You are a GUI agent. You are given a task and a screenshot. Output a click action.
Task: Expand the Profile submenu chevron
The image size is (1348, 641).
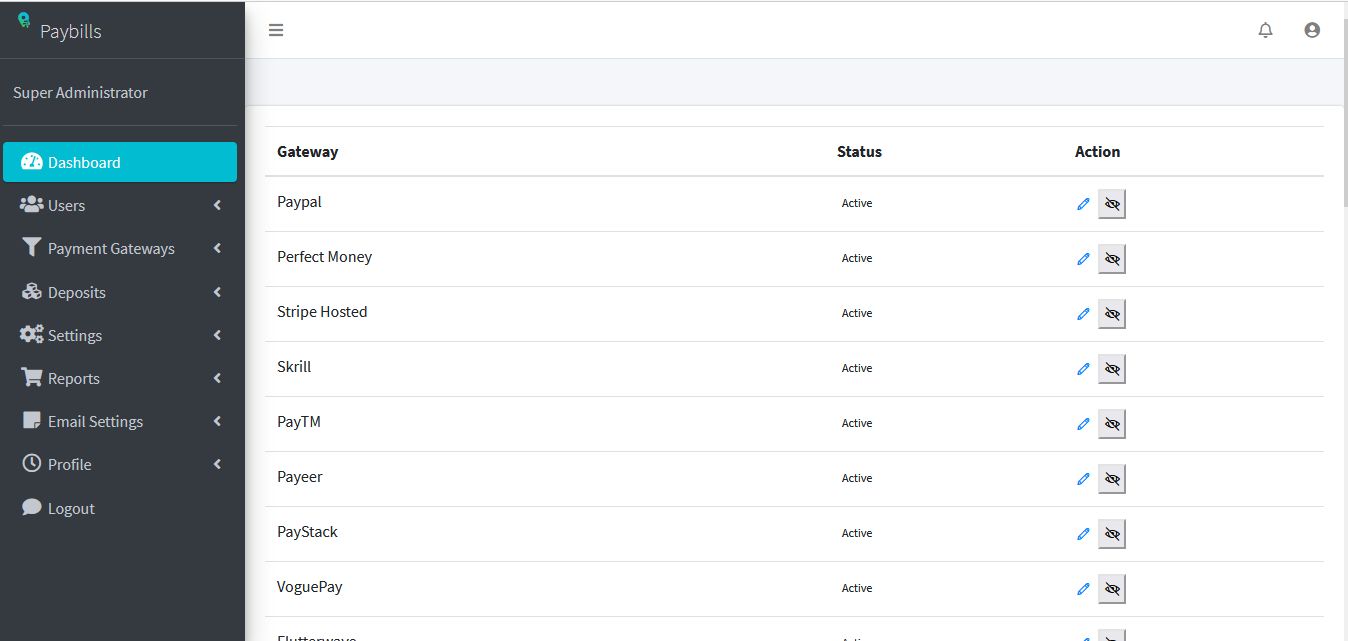click(x=217, y=464)
